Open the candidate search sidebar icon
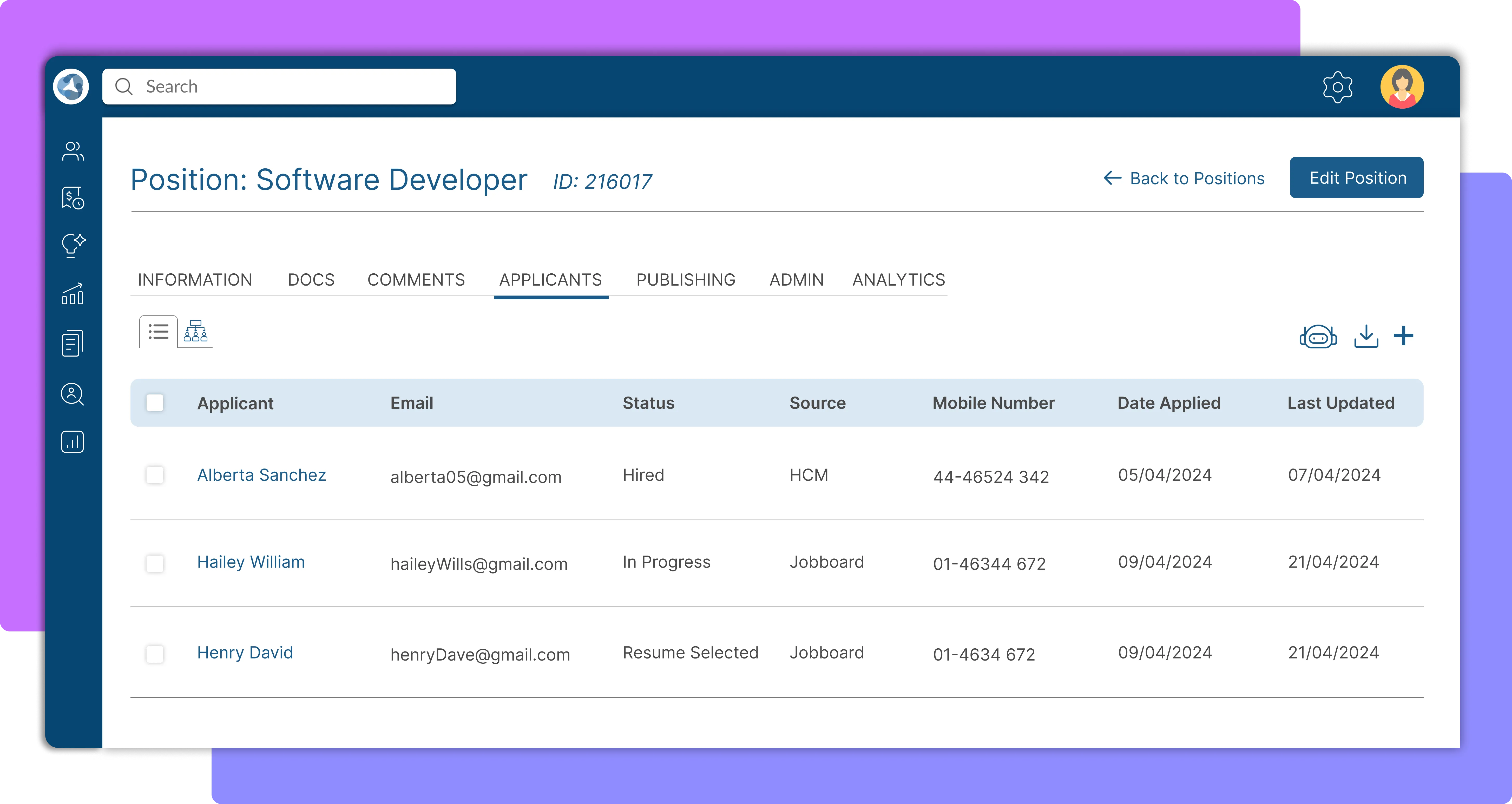The width and height of the screenshot is (1512, 804). point(73,394)
